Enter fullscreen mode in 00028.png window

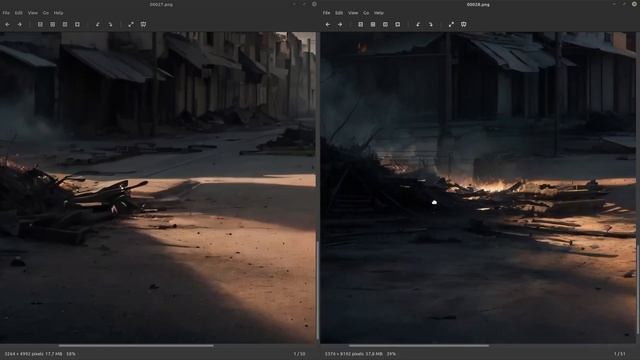451,24
